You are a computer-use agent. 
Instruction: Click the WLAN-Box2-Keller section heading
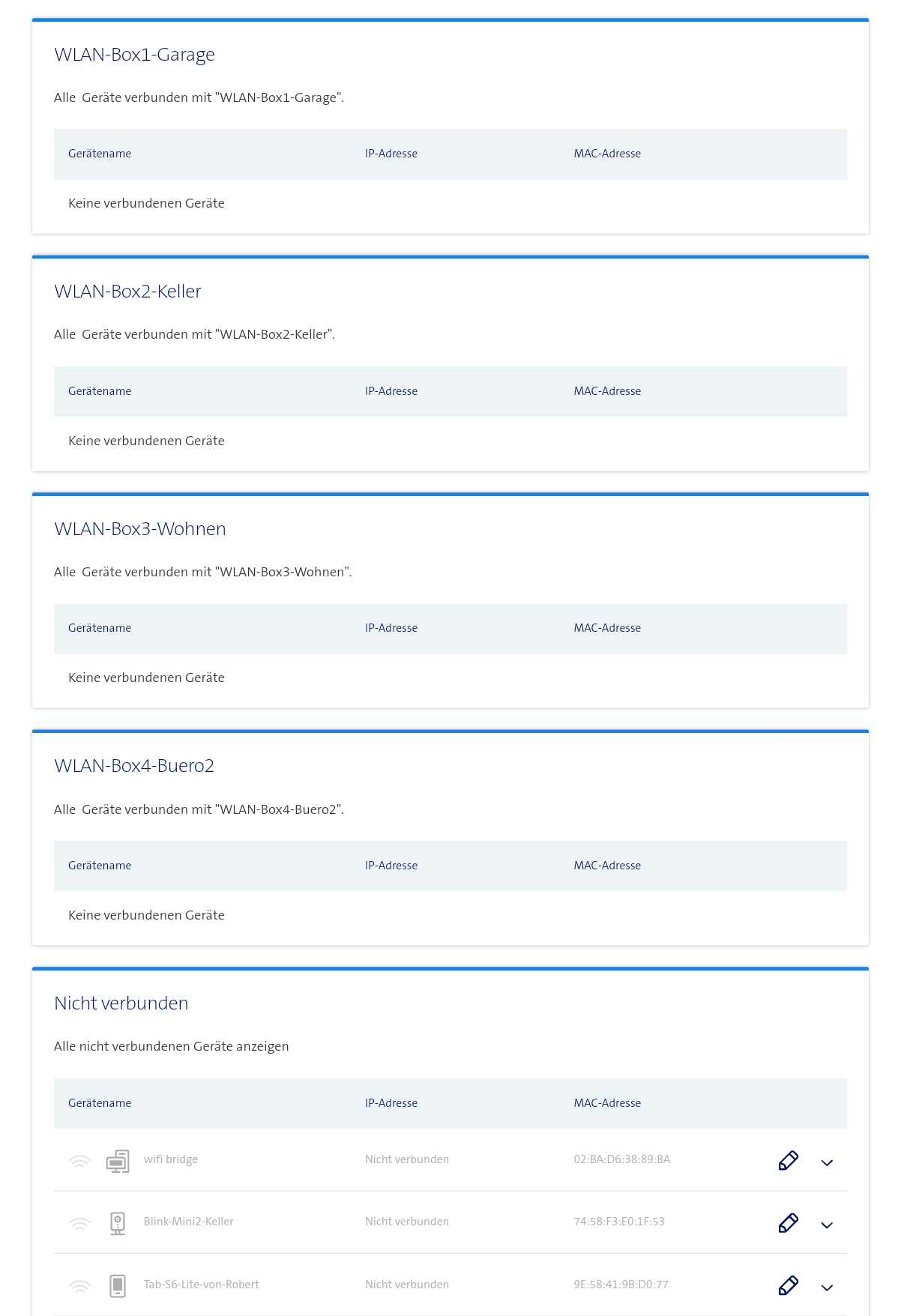point(127,292)
